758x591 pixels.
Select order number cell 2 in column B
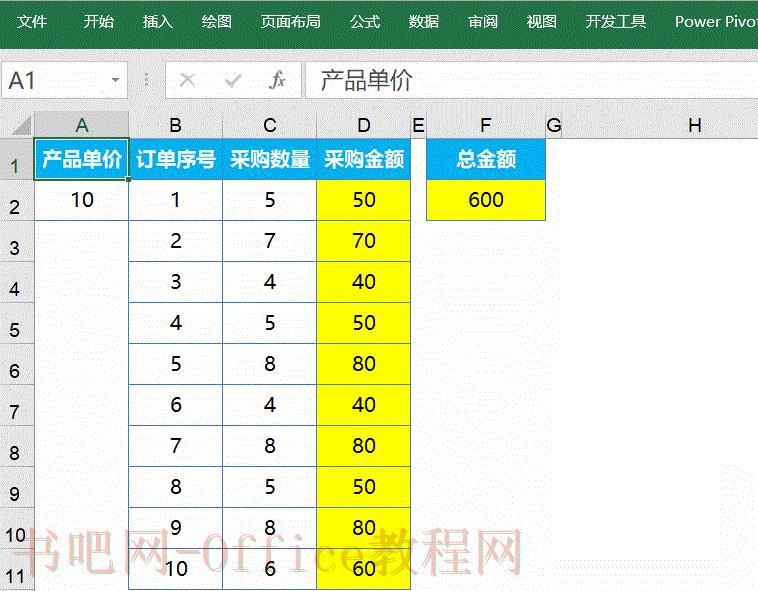(x=175, y=241)
